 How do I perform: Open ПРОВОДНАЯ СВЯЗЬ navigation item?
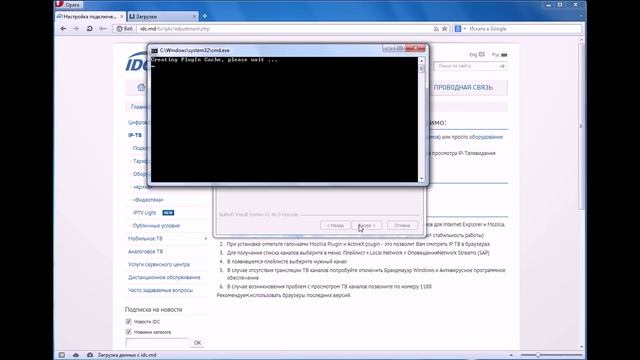463,88
